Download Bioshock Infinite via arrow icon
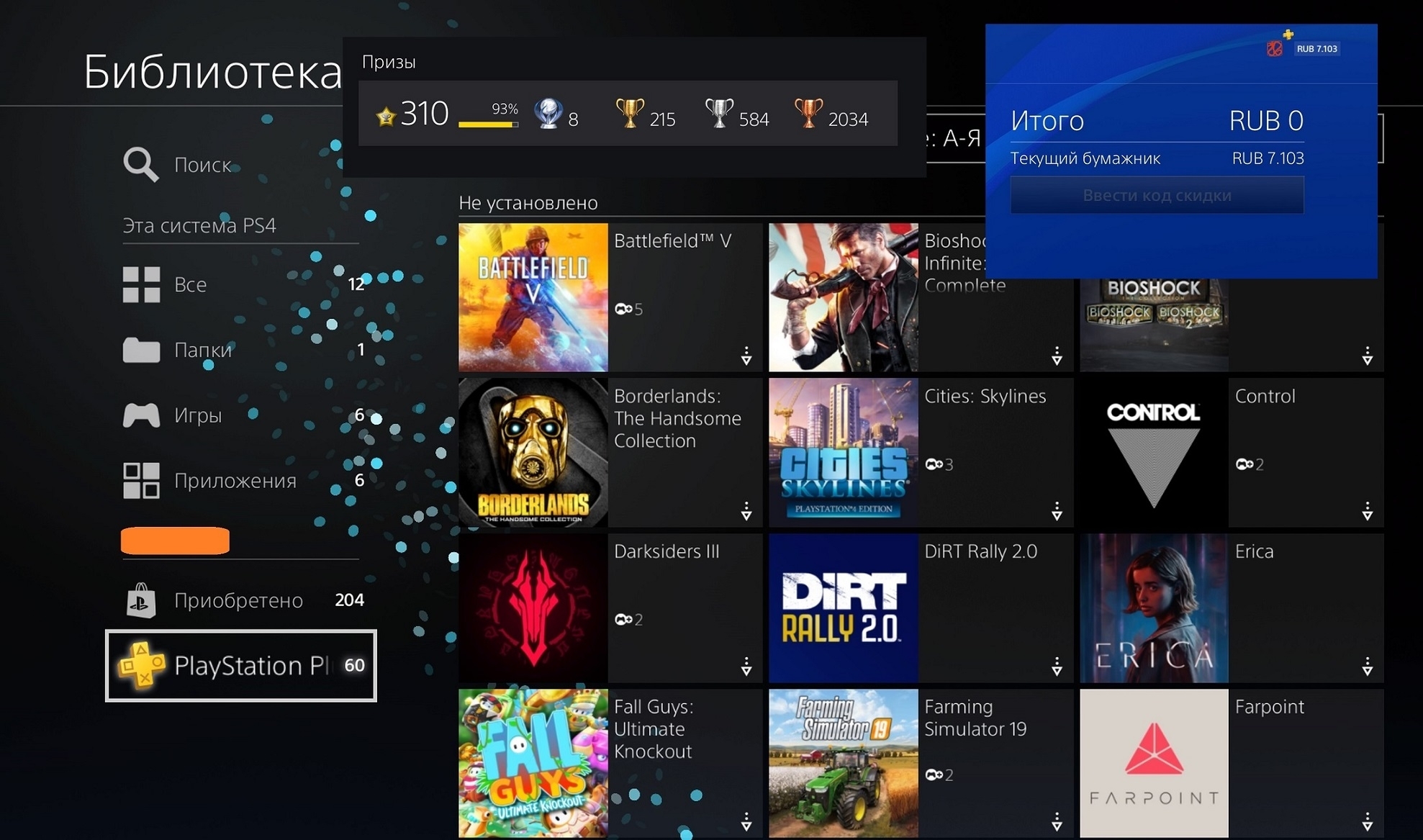This screenshot has height=840, width=1423. (x=1057, y=356)
